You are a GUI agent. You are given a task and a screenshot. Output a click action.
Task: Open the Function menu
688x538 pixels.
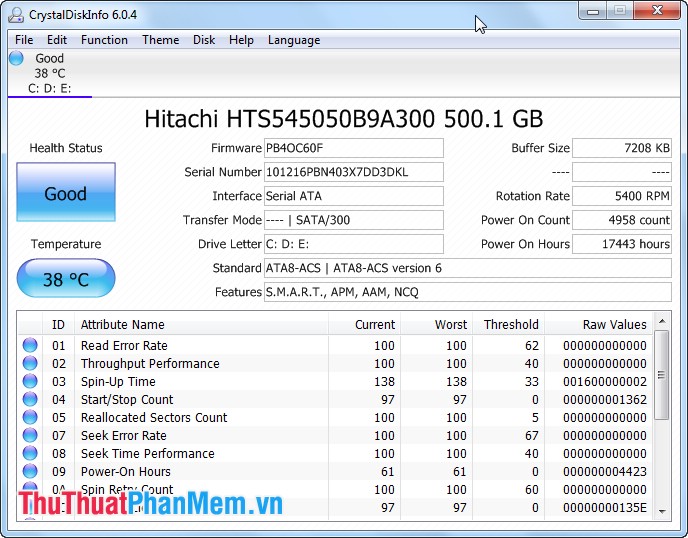[x=104, y=40]
